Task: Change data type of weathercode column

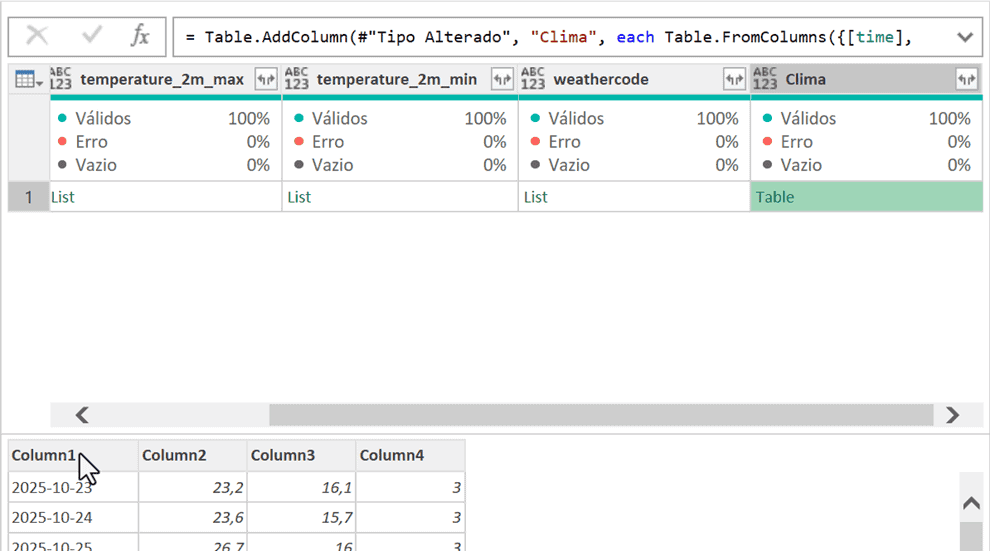Action: [533, 79]
